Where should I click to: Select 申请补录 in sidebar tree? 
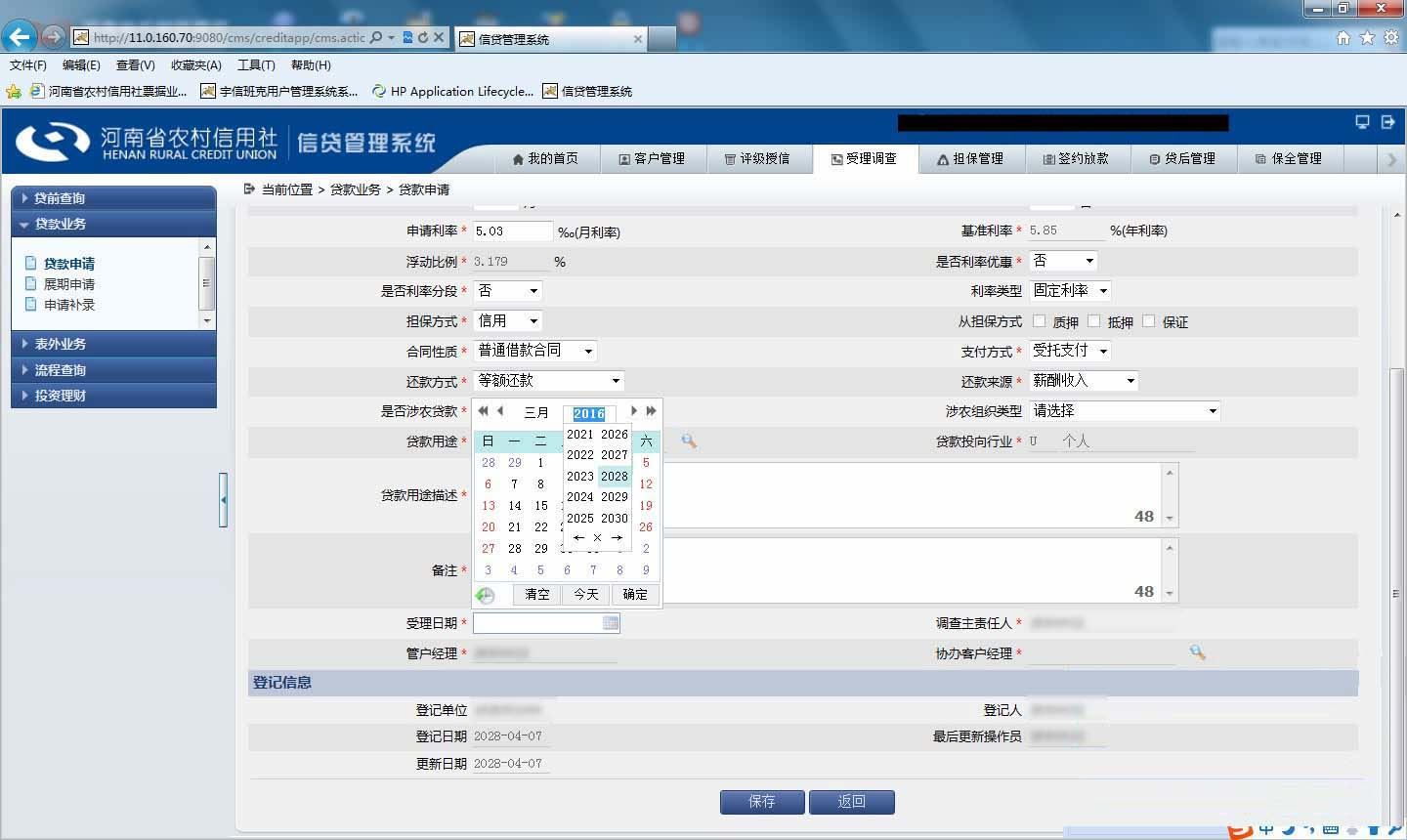(x=69, y=305)
